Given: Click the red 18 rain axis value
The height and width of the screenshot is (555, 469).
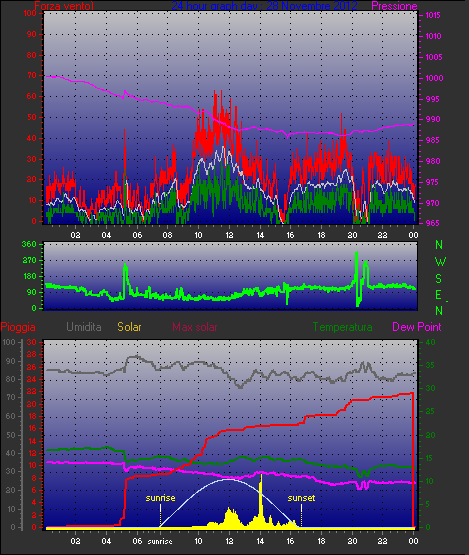Looking at the screenshot, I should tap(32, 416).
